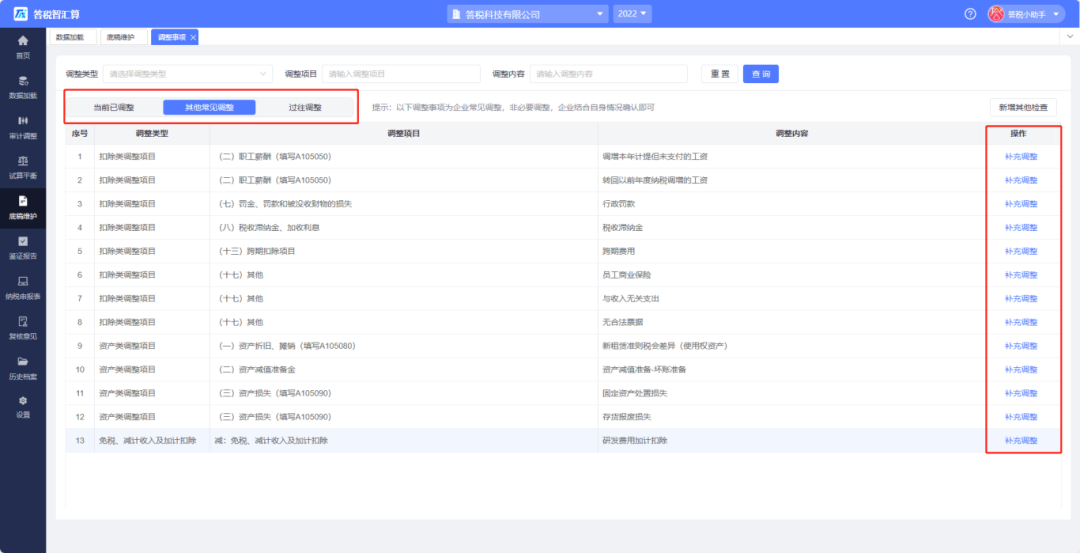
Task: Open 纳税申报表 in the sidebar
Action: pos(23,286)
